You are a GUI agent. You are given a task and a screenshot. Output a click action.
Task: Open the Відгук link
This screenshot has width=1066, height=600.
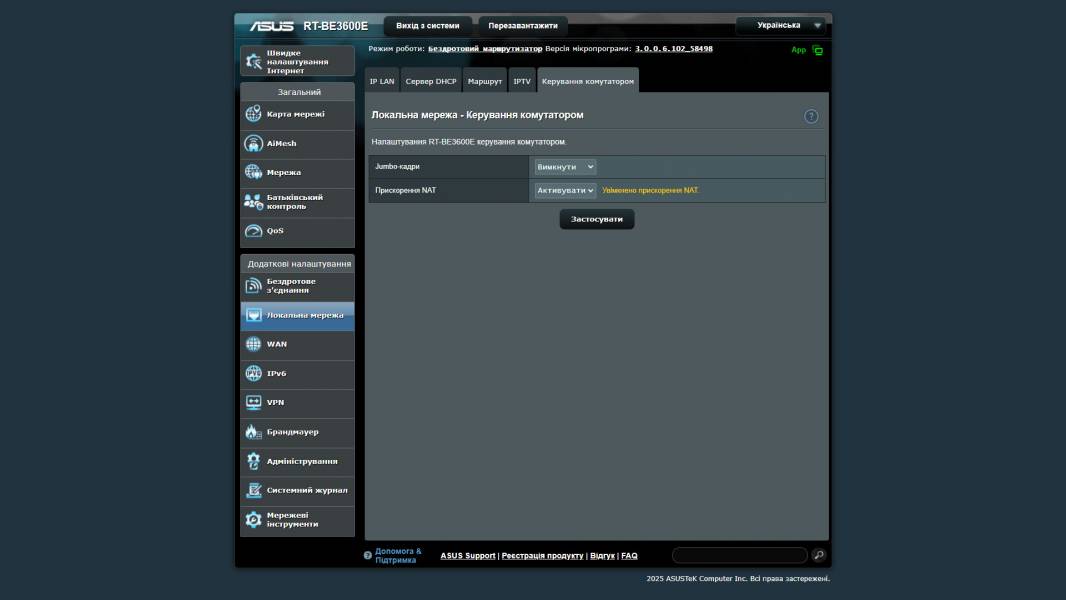(x=602, y=556)
